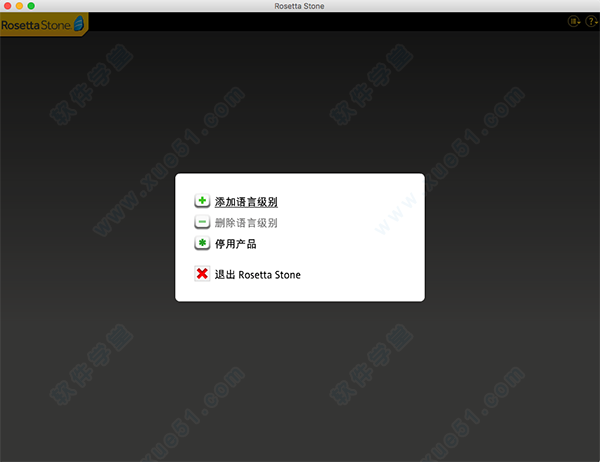This screenshot has width=600, height=462.
Task: Choose 停用产品 to deactivate the product
Action: [235, 244]
